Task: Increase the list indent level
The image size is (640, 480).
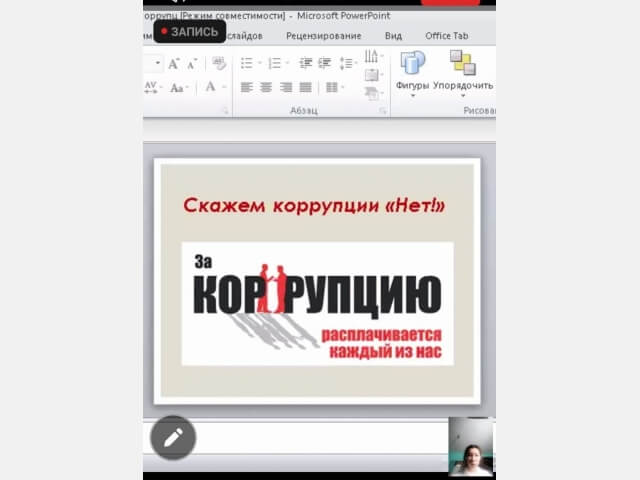Action: [324, 63]
